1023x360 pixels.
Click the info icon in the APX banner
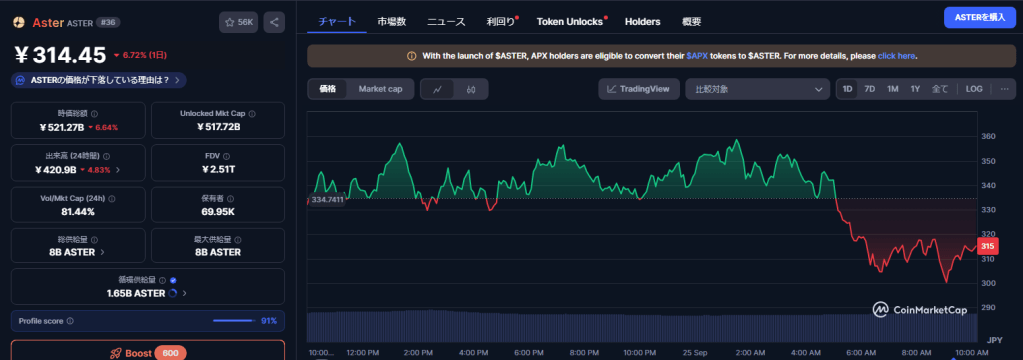point(411,56)
